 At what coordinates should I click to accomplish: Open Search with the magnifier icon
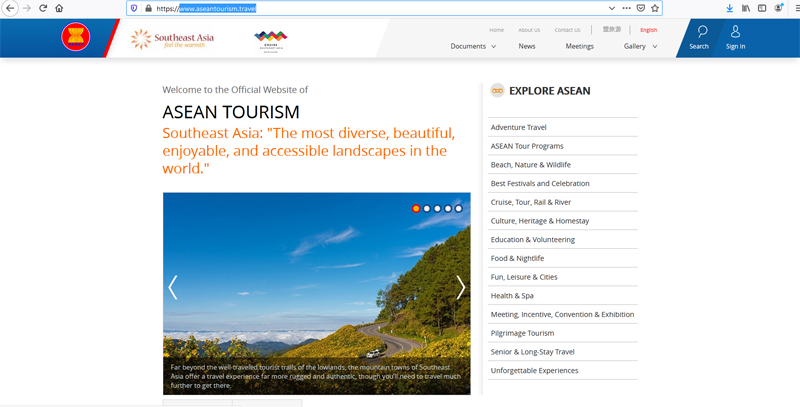click(699, 38)
